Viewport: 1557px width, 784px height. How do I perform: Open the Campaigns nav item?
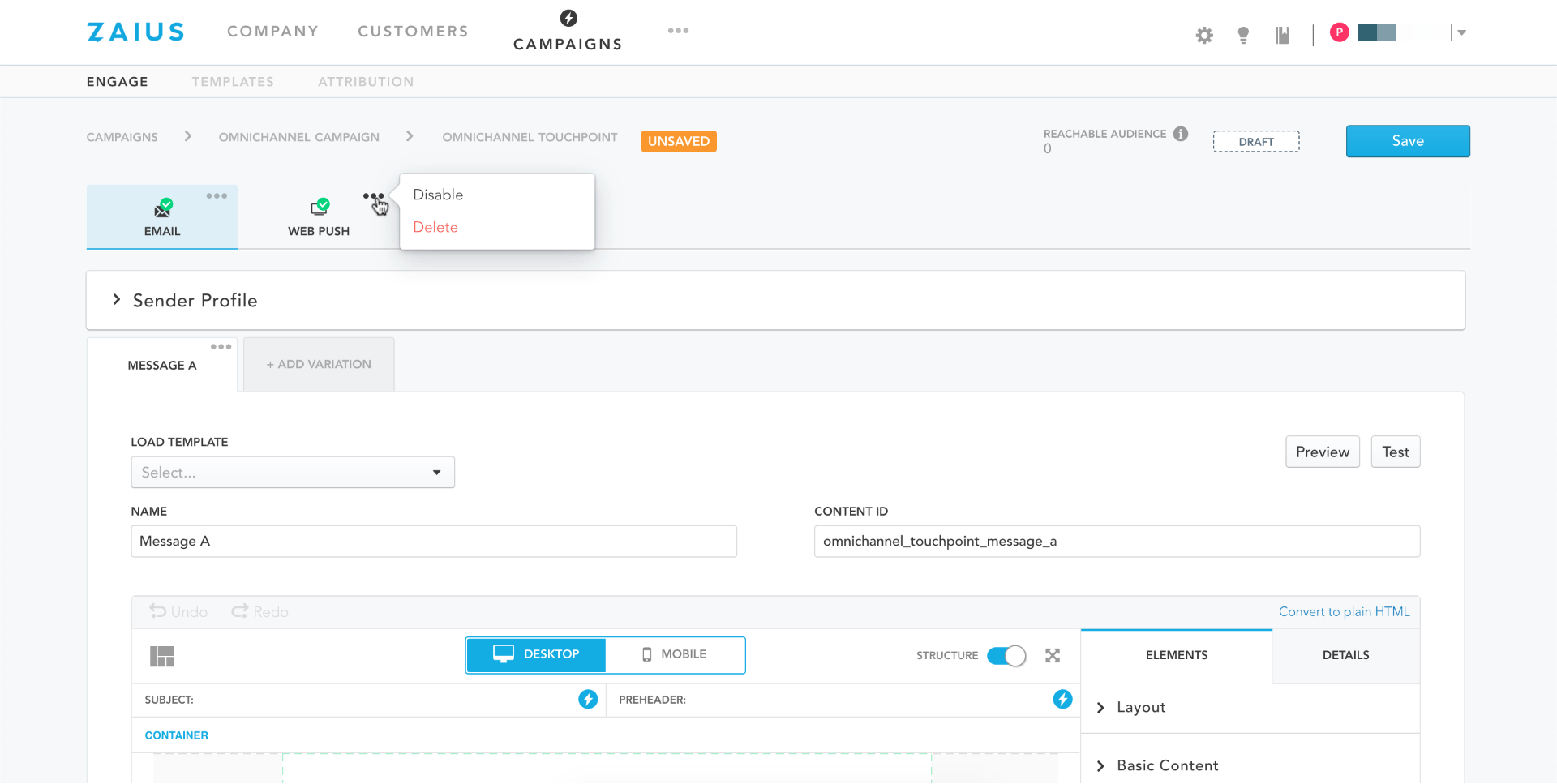568,44
